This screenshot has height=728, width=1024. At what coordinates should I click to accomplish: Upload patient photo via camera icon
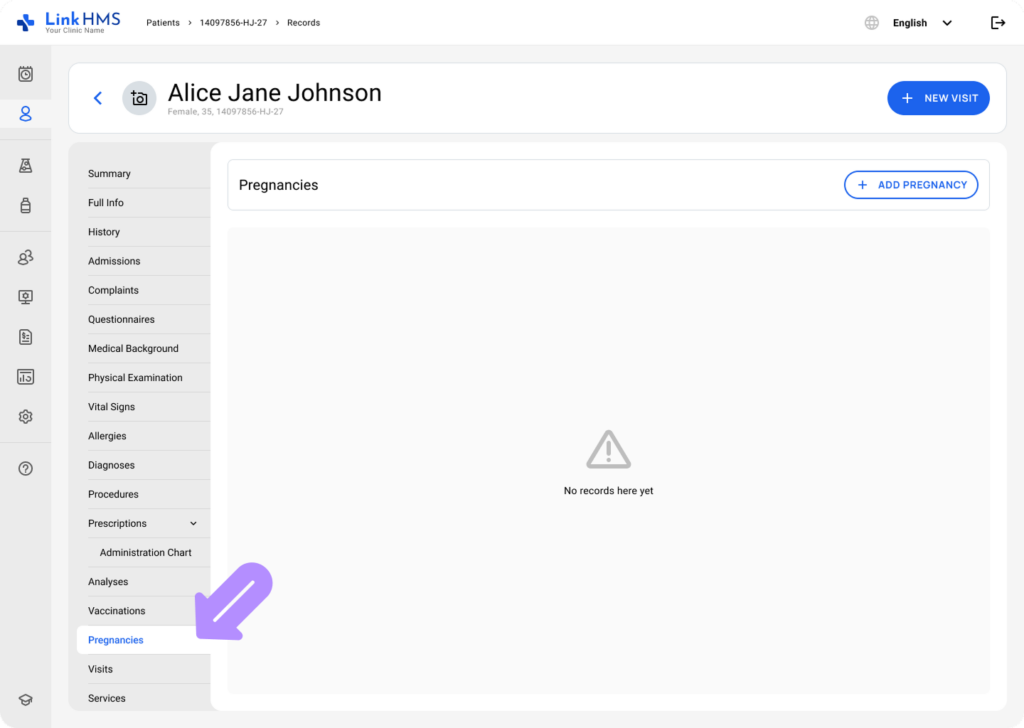[139, 98]
